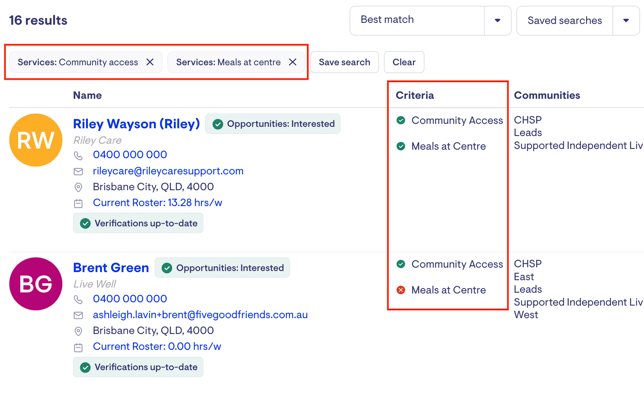
Task: Open Riley Wayson's profile link
Action: (x=136, y=124)
